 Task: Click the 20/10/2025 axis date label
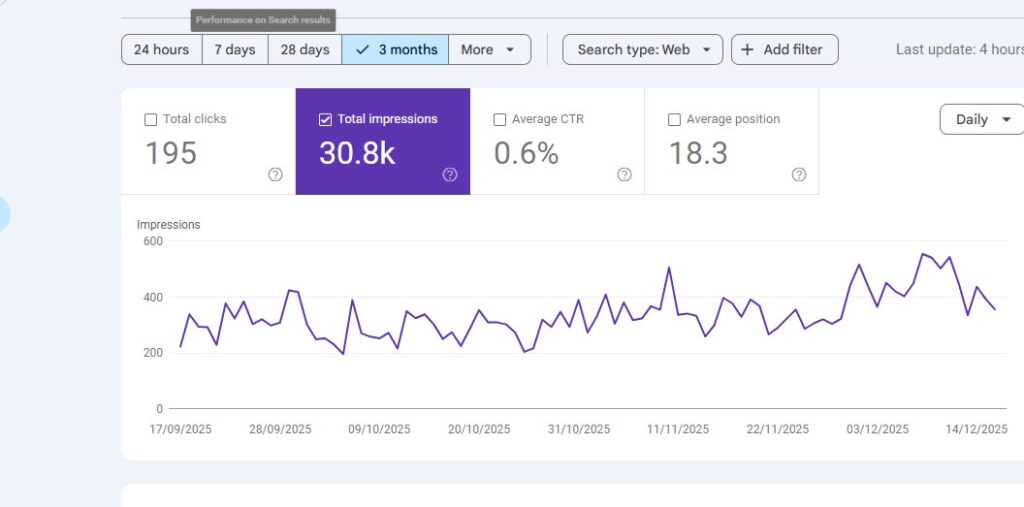479,429
